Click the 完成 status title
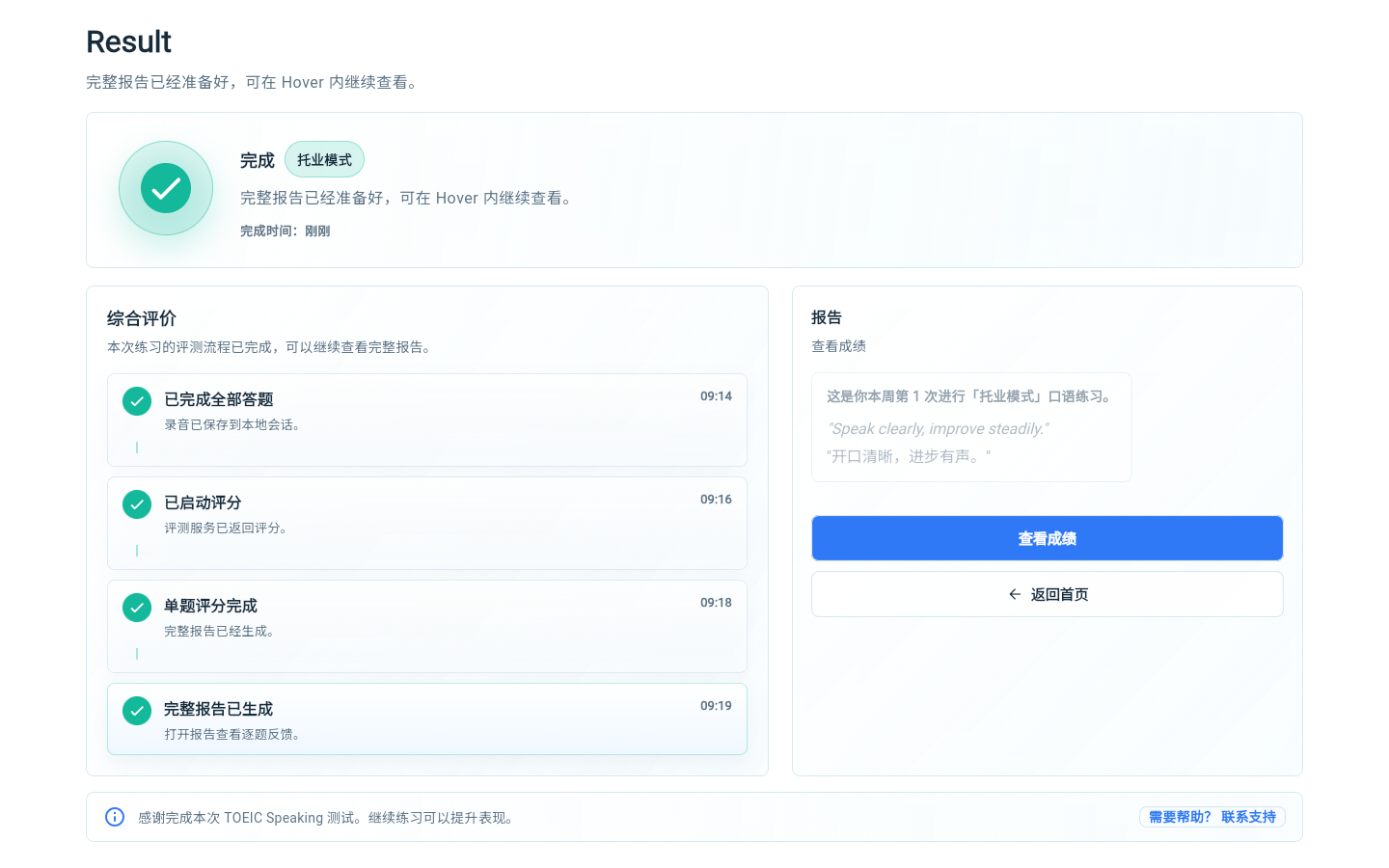This screenshot has width=1389, height=868. pyautogui.click(x=258, y=160)
